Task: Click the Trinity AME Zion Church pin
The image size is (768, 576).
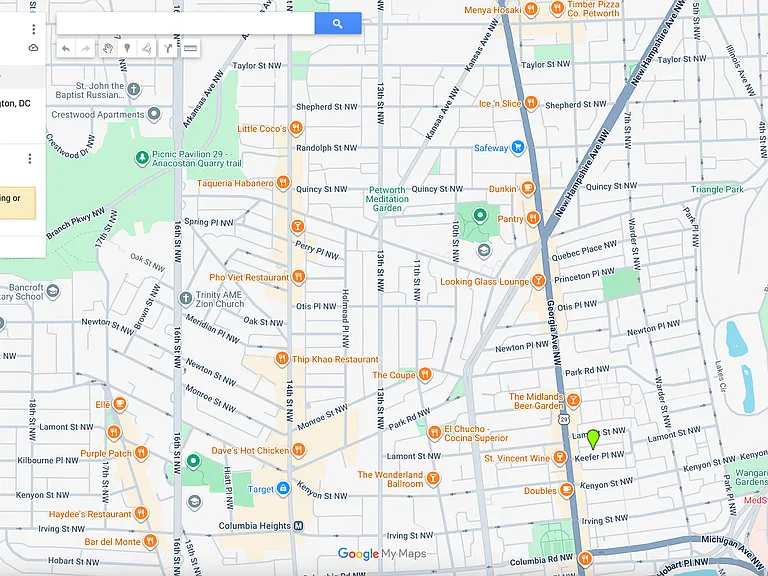Action: tap(185, 298)
